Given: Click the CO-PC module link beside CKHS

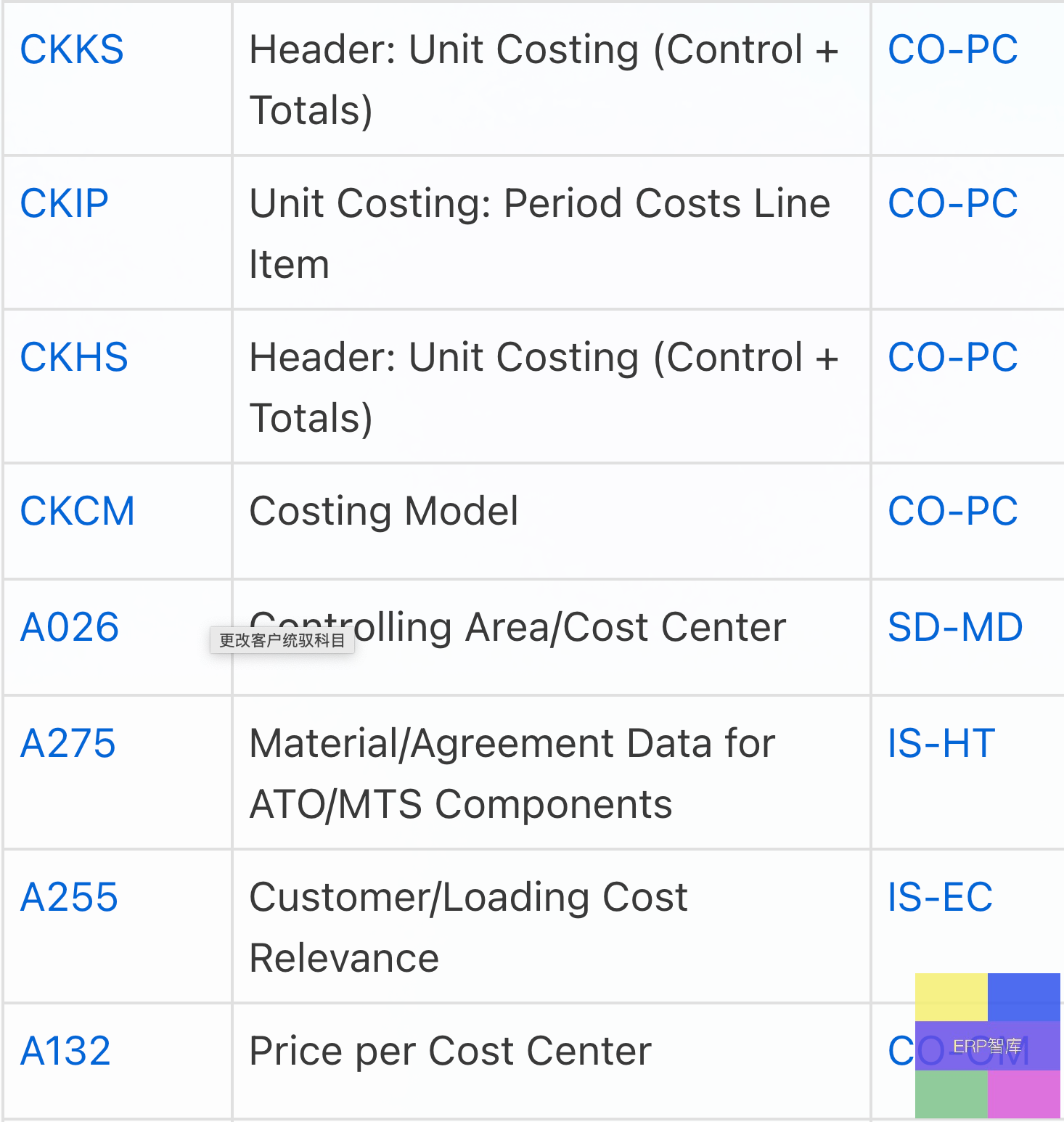Looking at the screenshot, I should coord(953,358).
